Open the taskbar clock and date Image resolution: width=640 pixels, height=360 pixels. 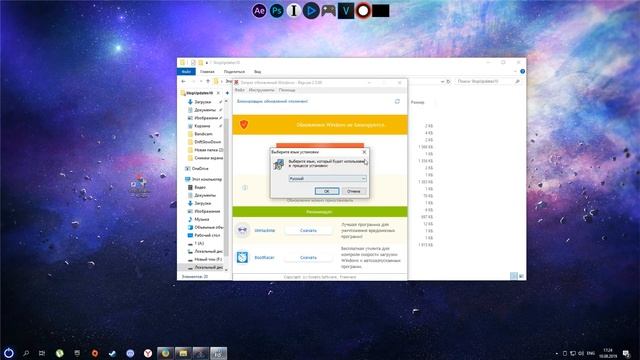[608, 353]
